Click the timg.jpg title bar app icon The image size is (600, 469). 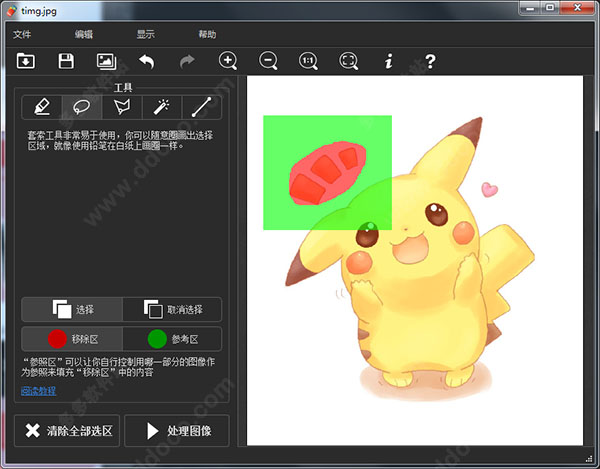point(11,11)
